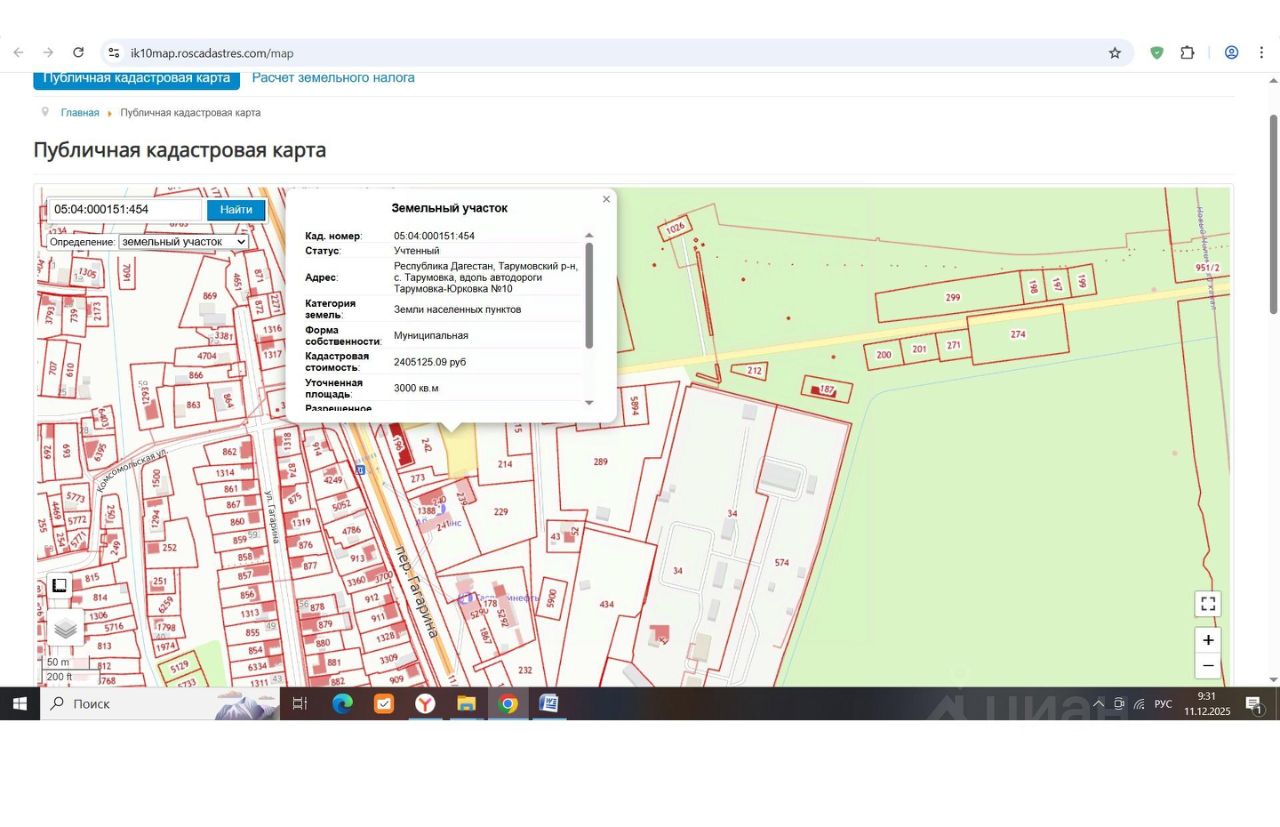This screenshot has height=827, width=1280.
Task: Zoom out of the map with minus
Action: coord(1208,666)
